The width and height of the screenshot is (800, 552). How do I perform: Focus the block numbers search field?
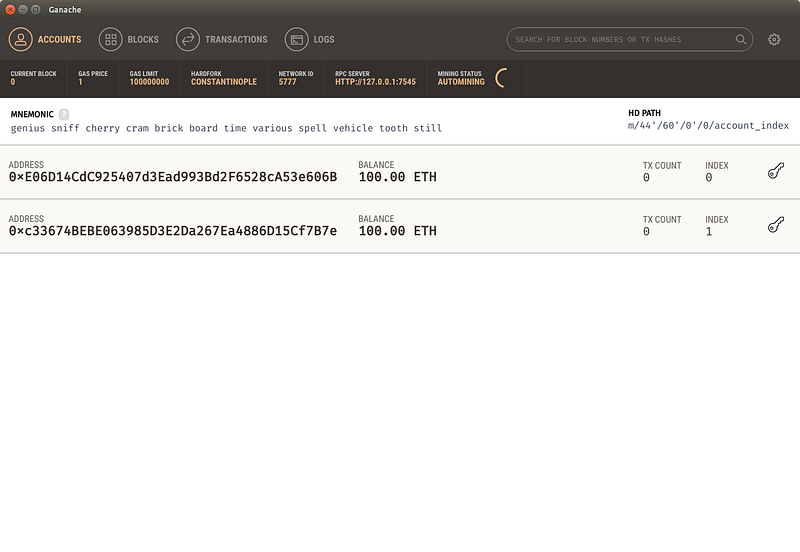(620, 40)
